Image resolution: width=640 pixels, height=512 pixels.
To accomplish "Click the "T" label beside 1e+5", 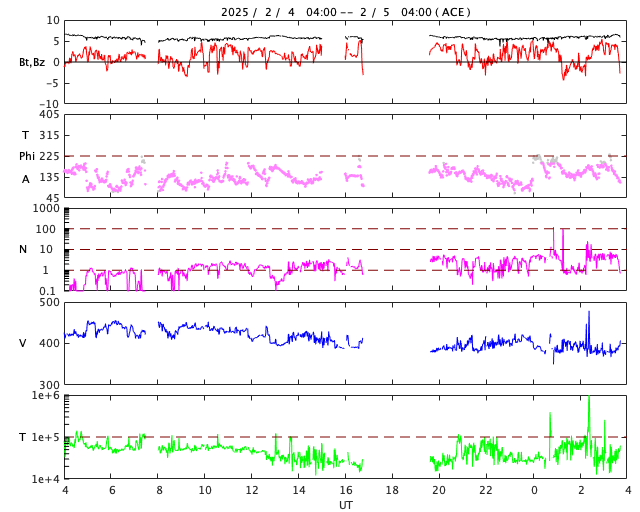I will click(22, 437).
